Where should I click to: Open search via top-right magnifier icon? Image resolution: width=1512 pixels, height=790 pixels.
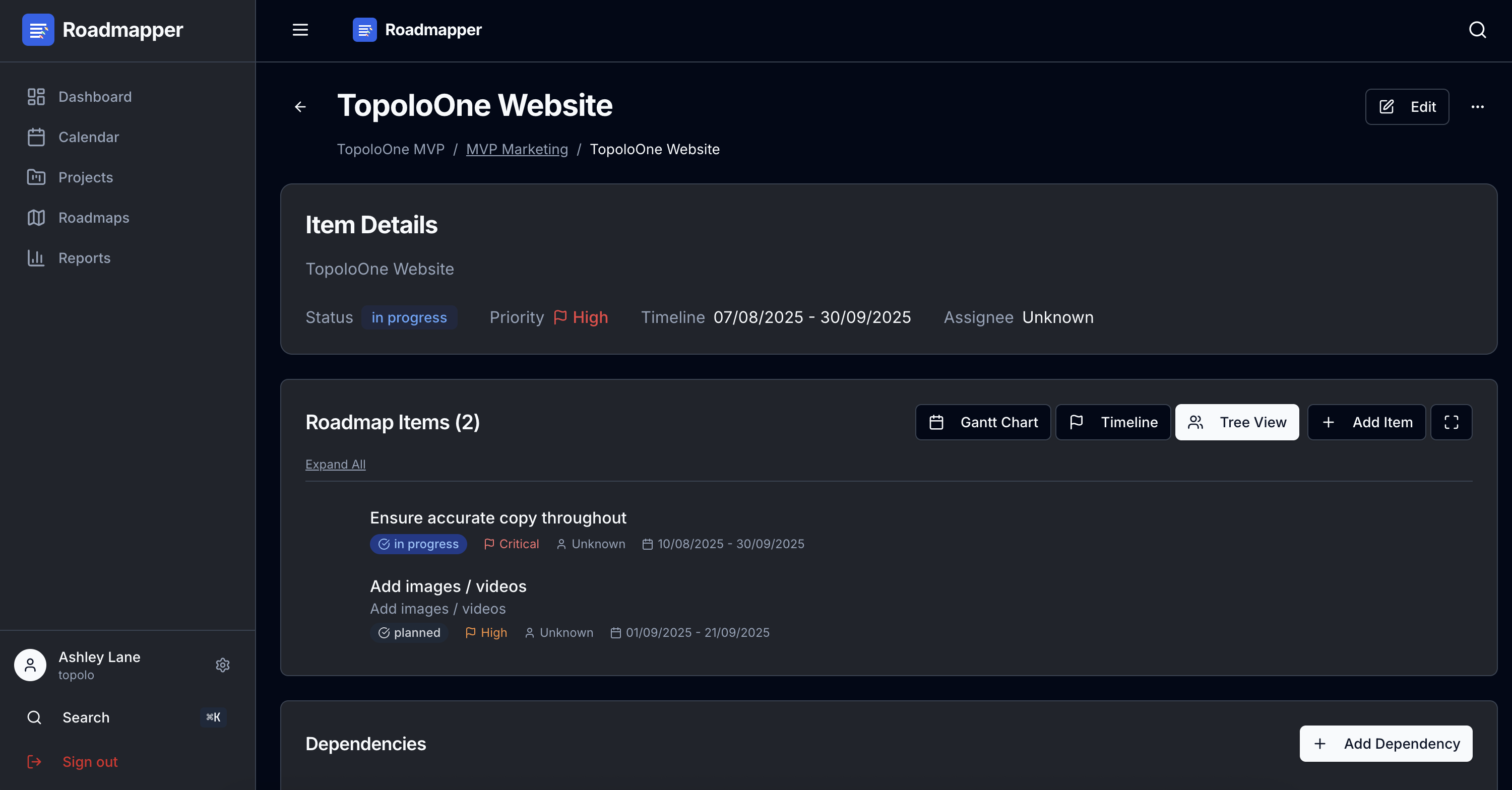[1477, 30]
